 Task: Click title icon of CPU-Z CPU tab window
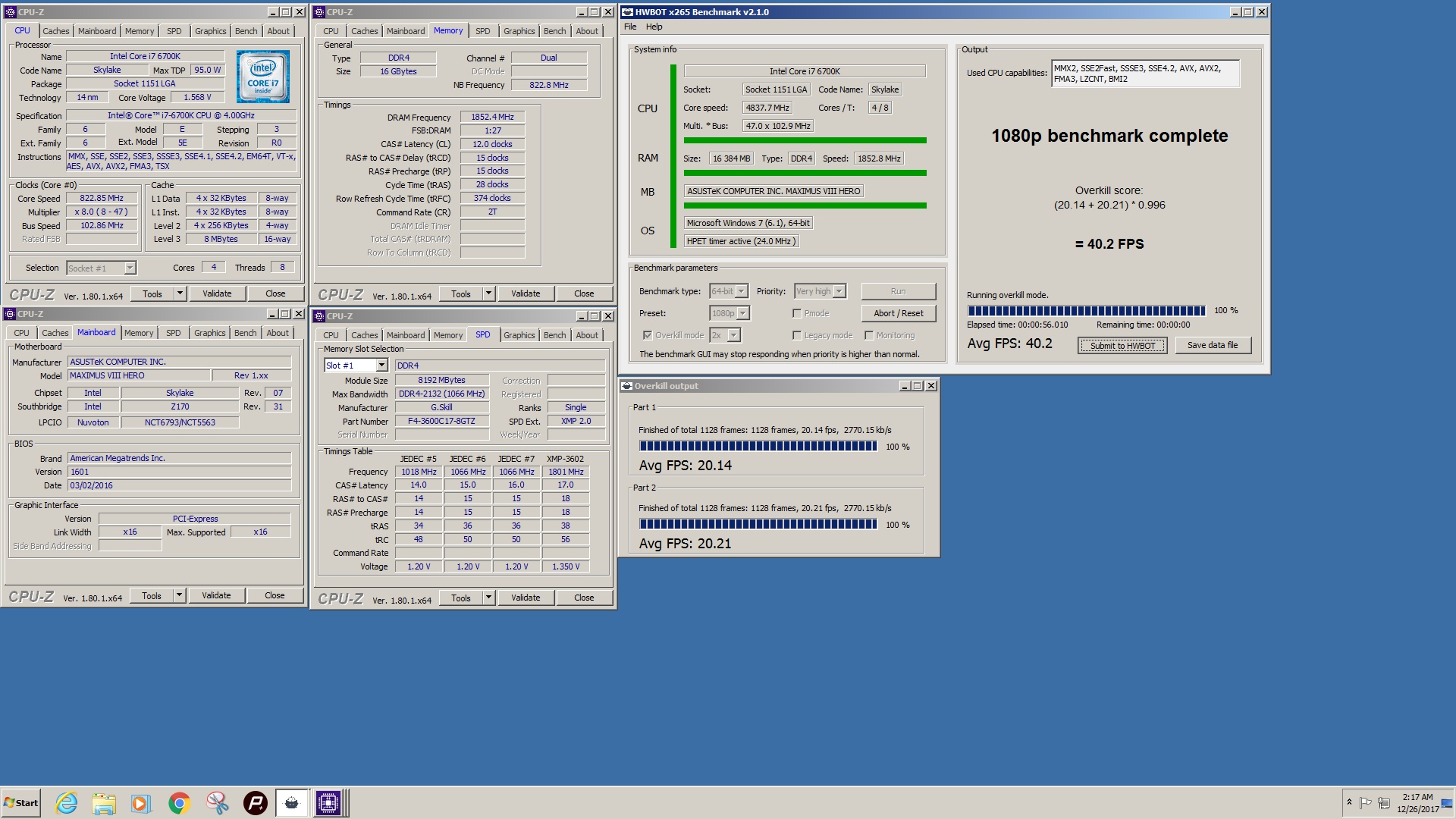(10, 12)
